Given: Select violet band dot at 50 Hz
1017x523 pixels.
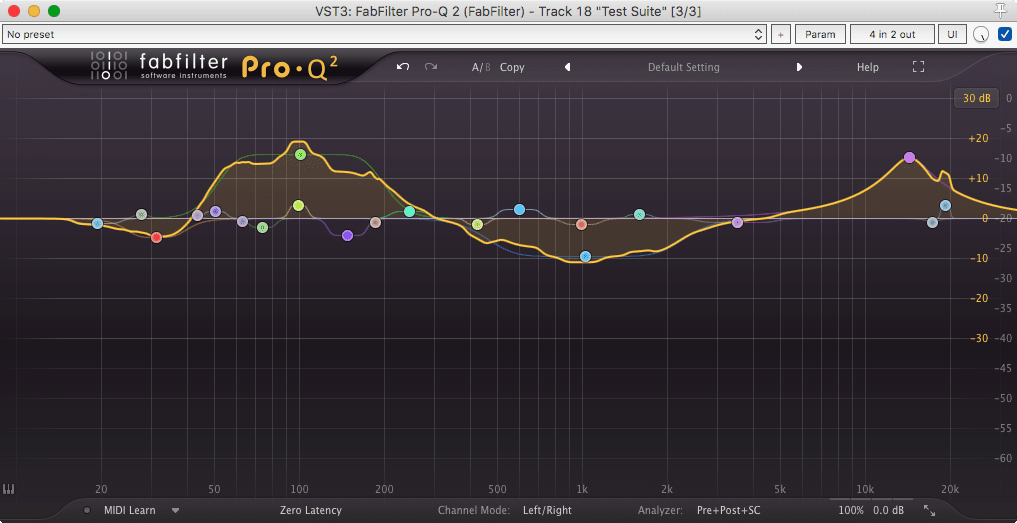Looking at the screenshot, I should (x=216, y=212).
